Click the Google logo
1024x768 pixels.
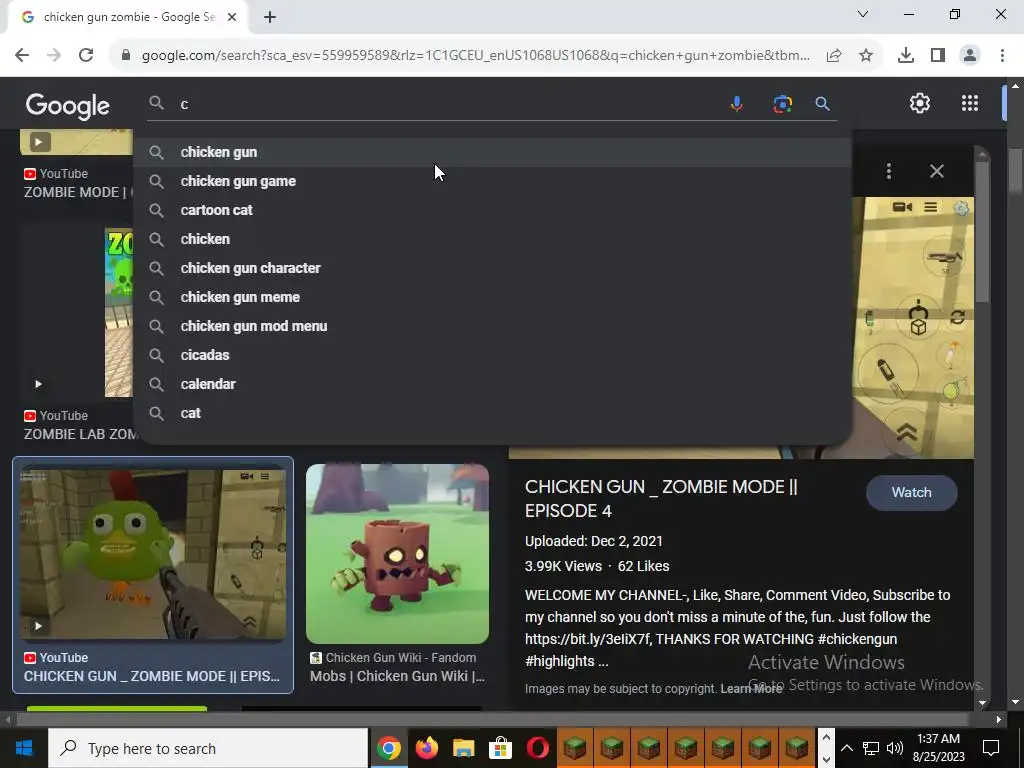tap(67, 105)
